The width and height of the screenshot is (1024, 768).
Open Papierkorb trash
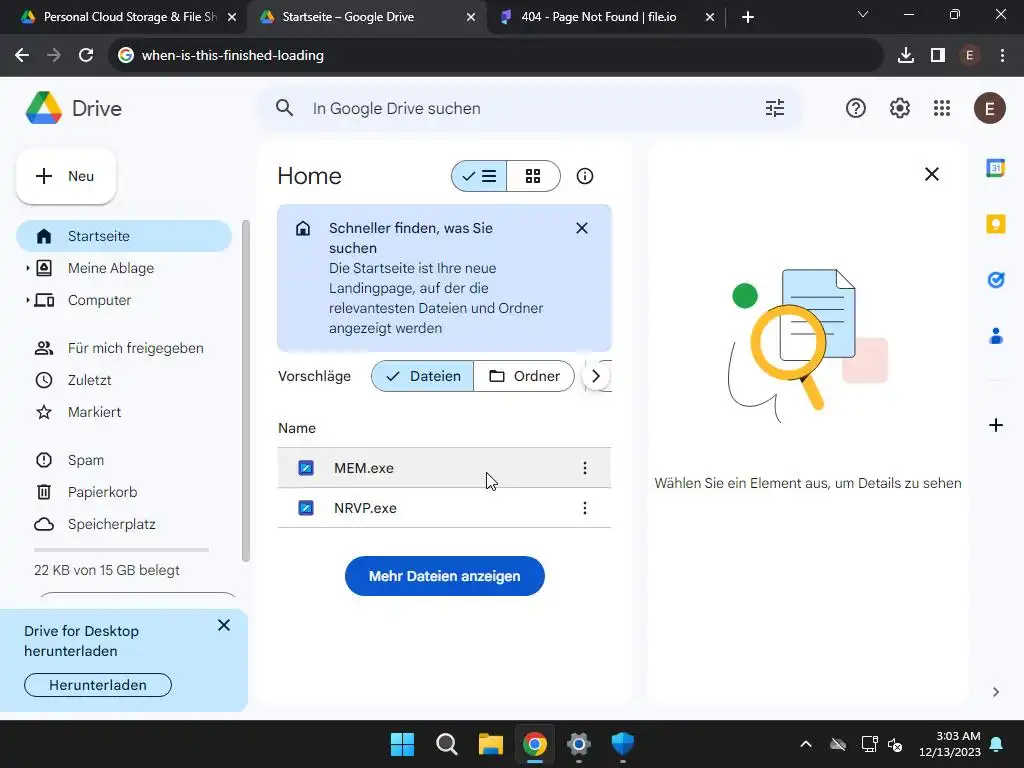point(124,492)
